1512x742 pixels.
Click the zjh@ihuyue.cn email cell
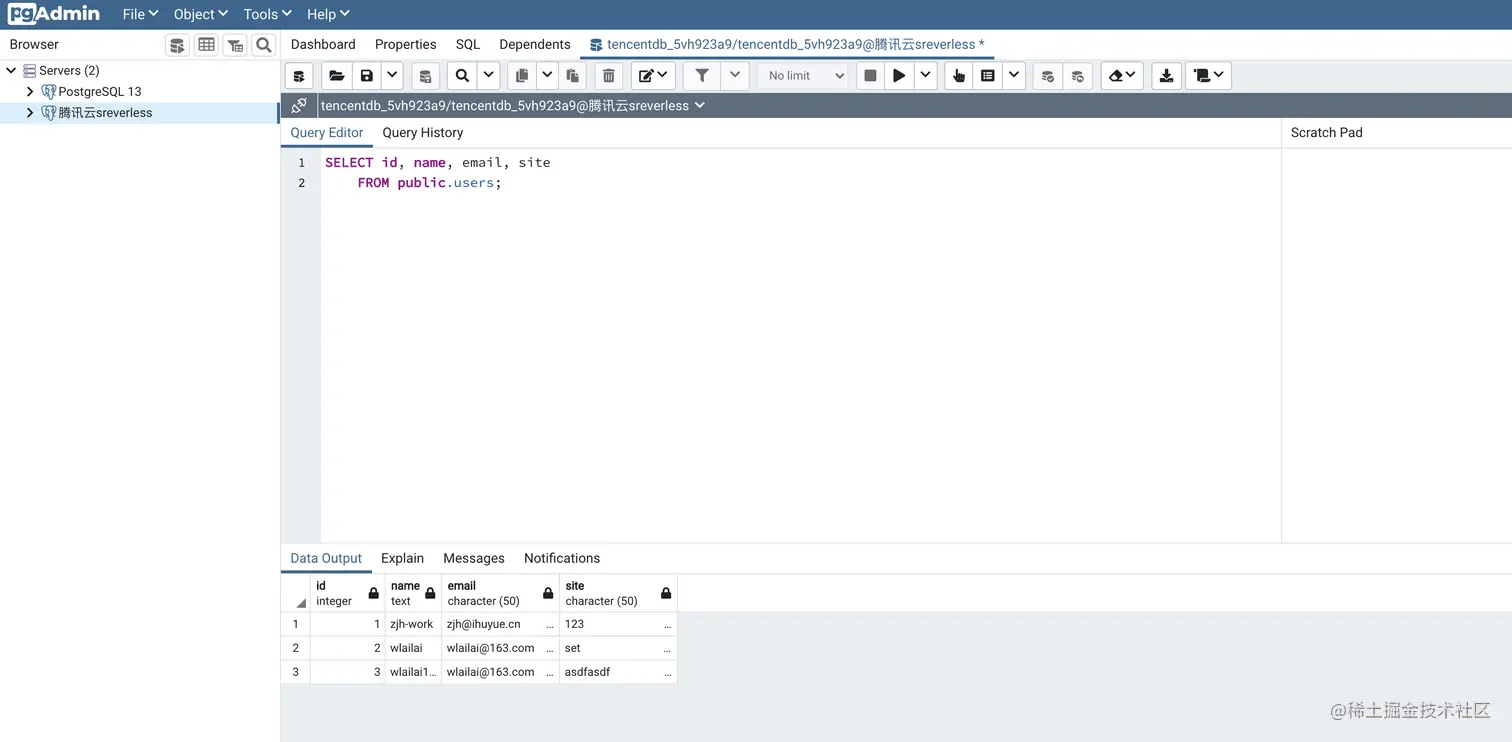click(x=500, y=624)
